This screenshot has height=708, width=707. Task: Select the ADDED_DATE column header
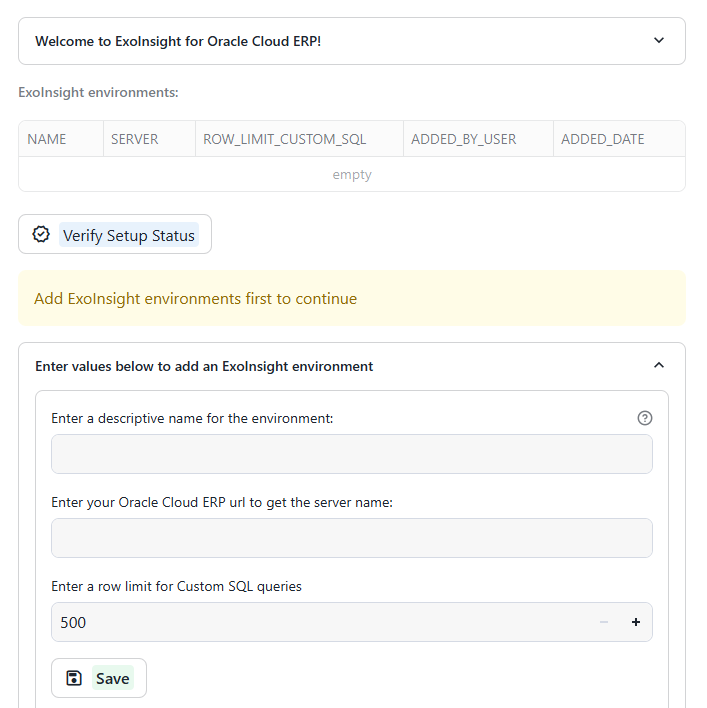[x=619, y=139]
